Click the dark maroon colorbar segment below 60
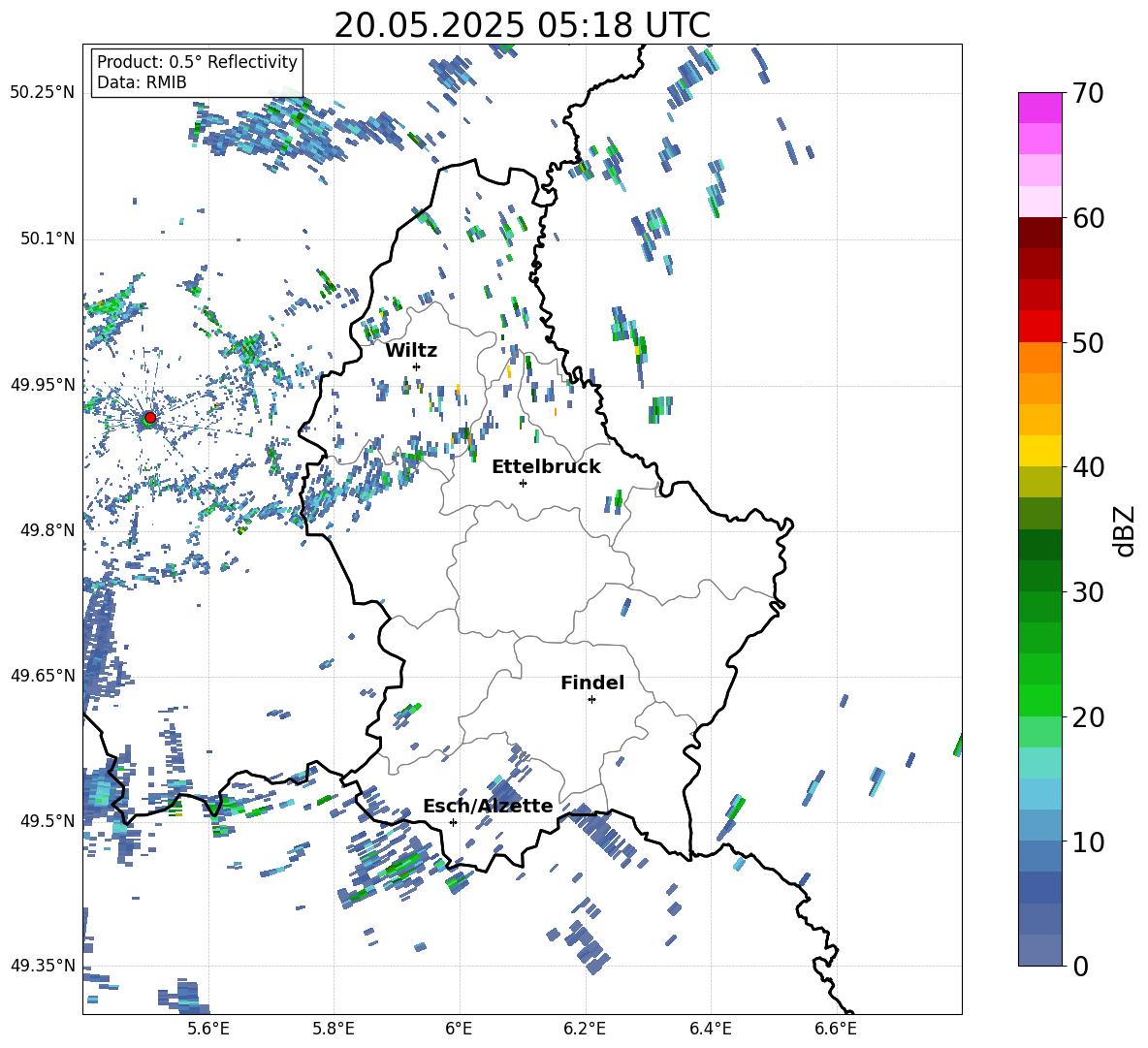The image size is (1148, 1048). point(1039,232)
